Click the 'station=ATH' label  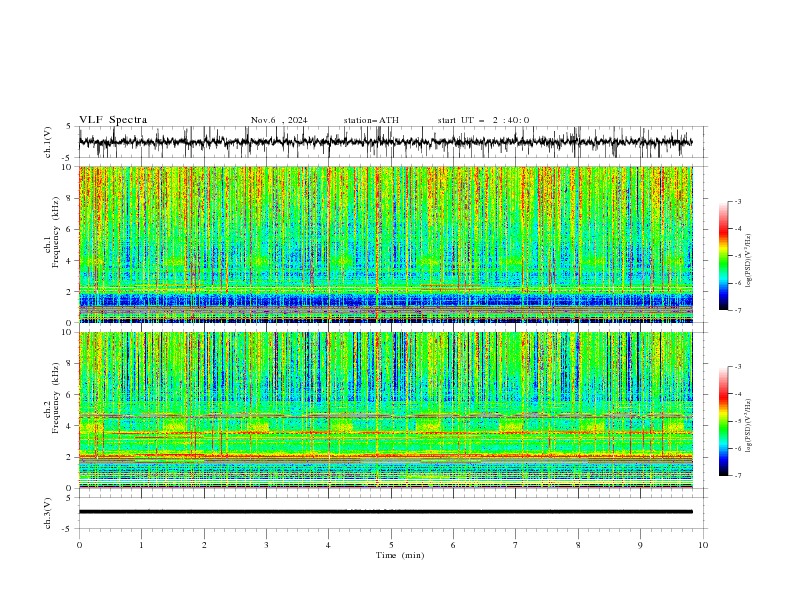coord(371,120)
